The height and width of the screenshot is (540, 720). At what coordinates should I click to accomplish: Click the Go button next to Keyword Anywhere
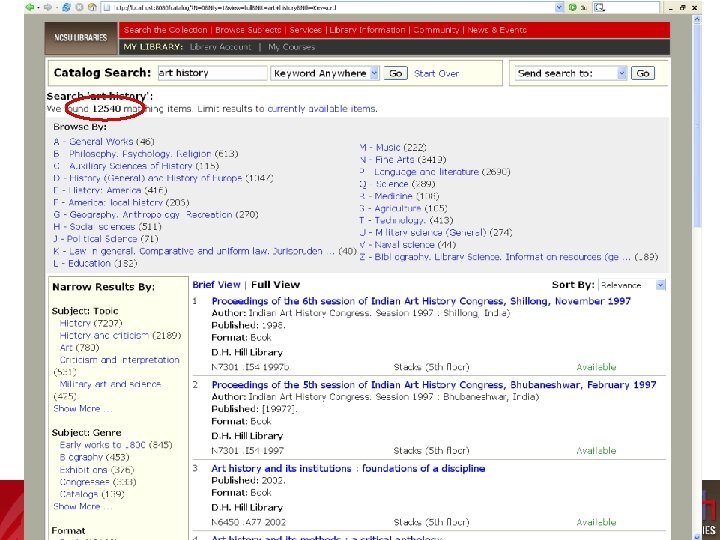(395, 73)
